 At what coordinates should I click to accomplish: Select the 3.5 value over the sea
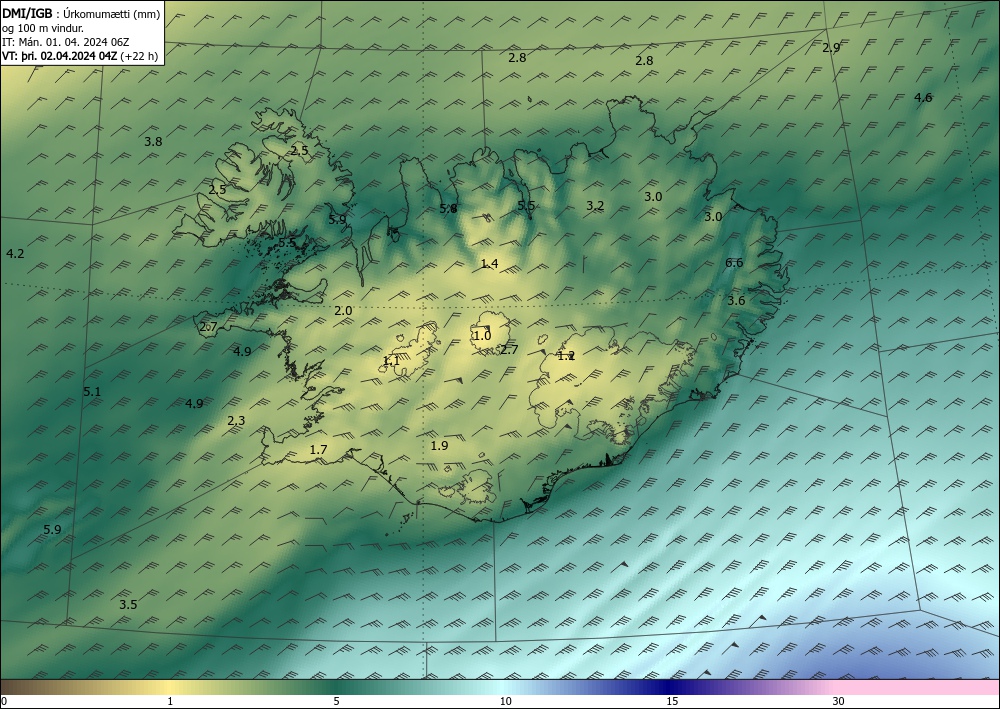[128, 604]
